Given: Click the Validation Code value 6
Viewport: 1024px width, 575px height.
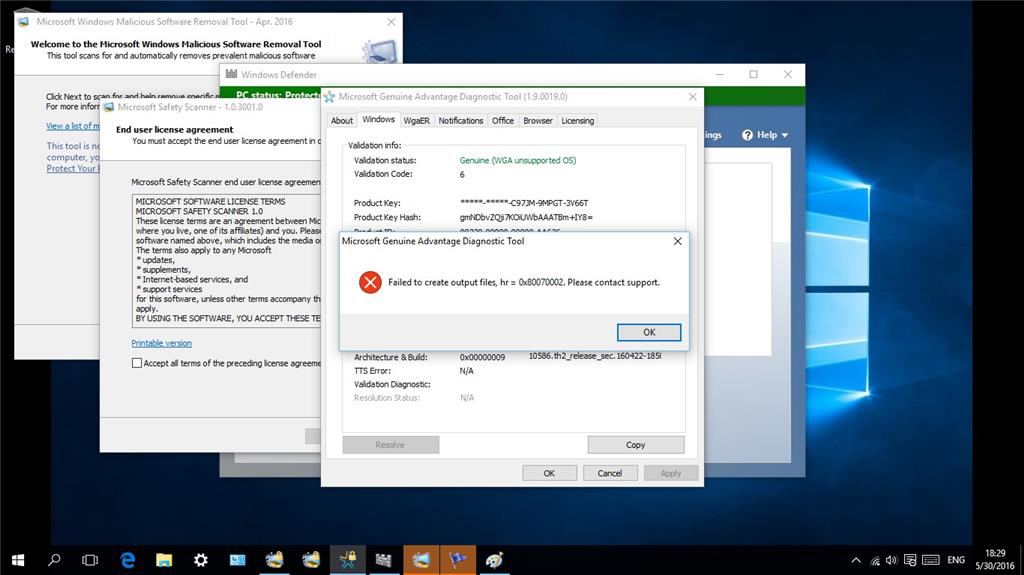Looking at the screenshot, I should [462, 174].
